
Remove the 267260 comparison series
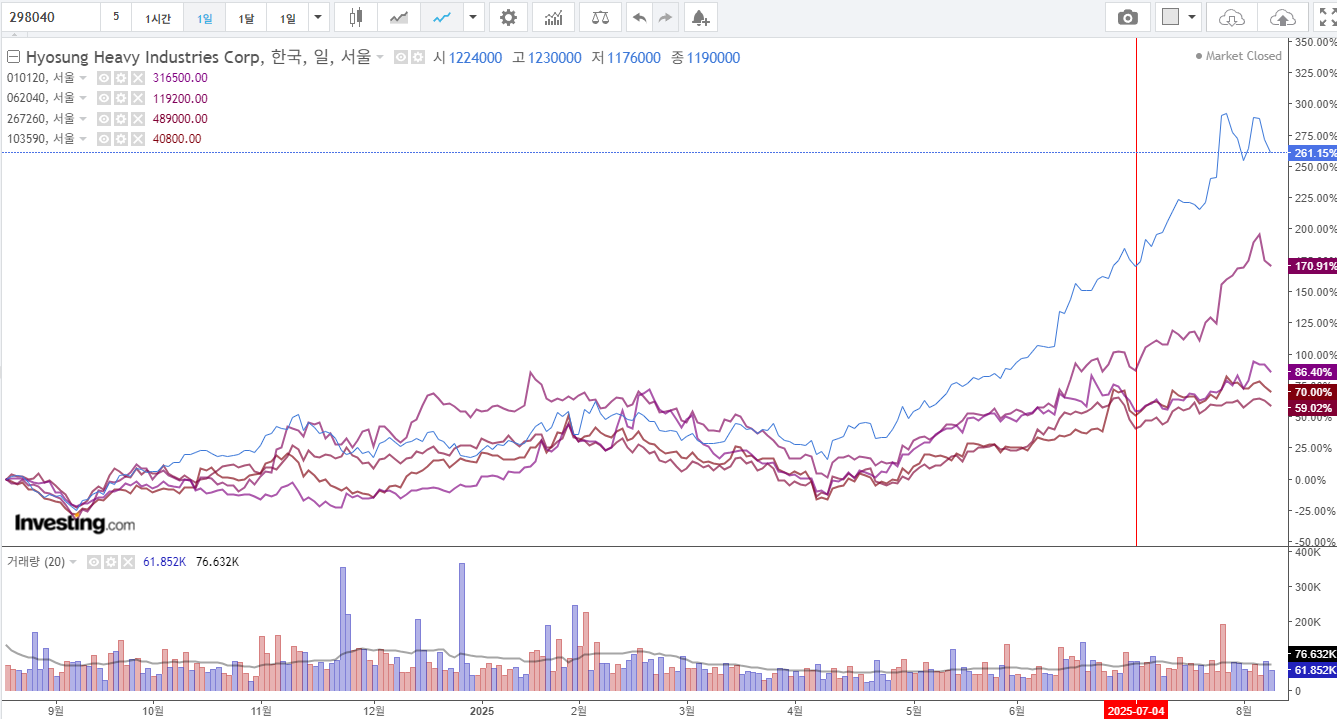coord(136,118)
